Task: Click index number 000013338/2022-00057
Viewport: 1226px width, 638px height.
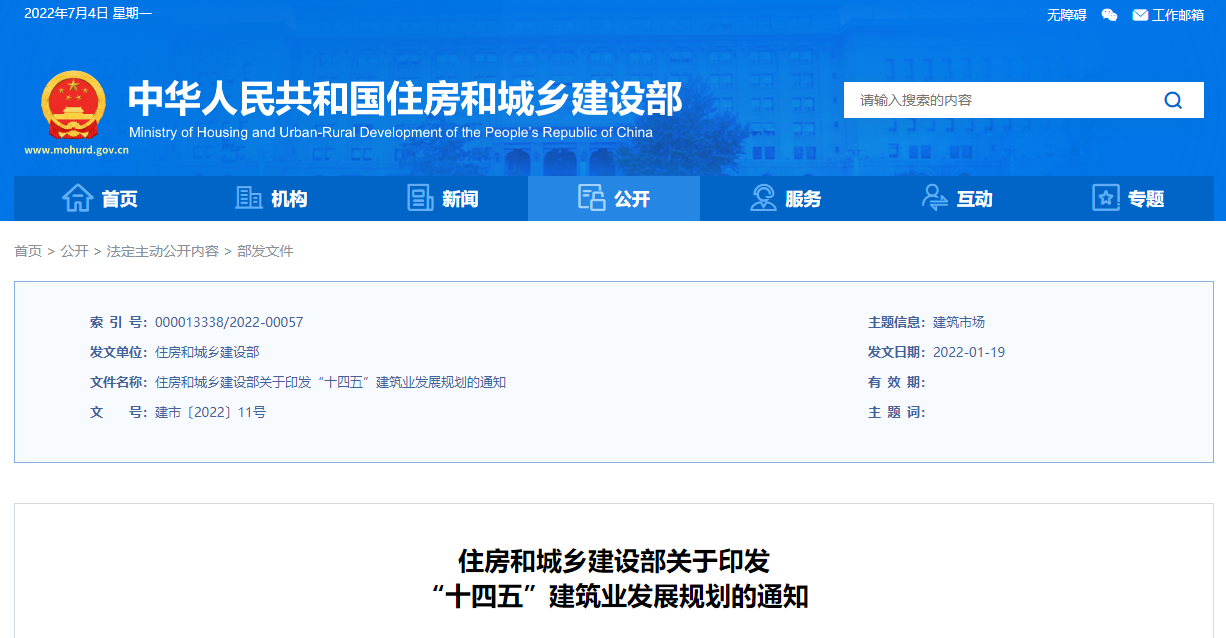Action: pyautogui.click(x=229, y=322)
